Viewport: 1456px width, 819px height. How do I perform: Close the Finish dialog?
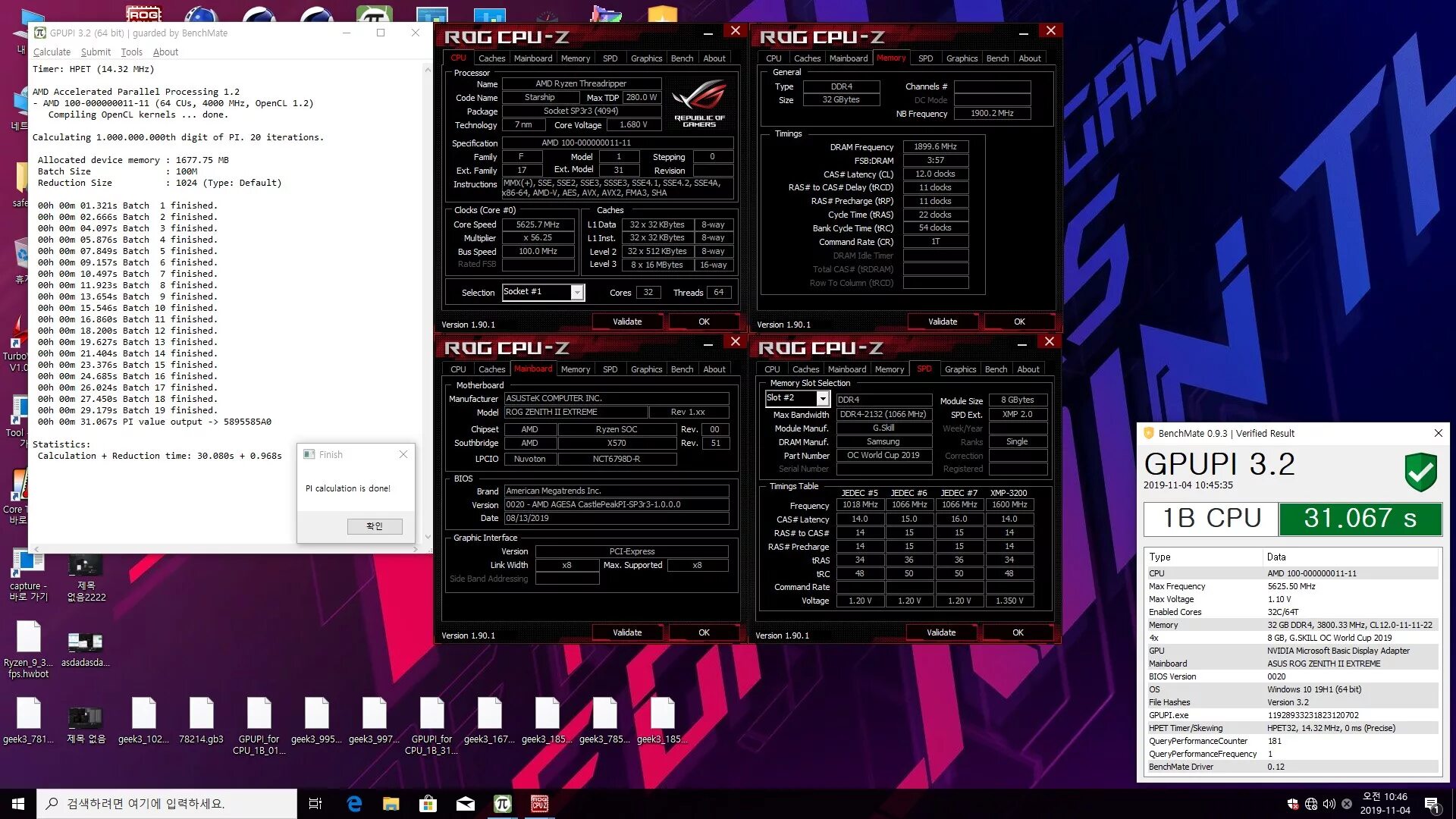point(403,454)
